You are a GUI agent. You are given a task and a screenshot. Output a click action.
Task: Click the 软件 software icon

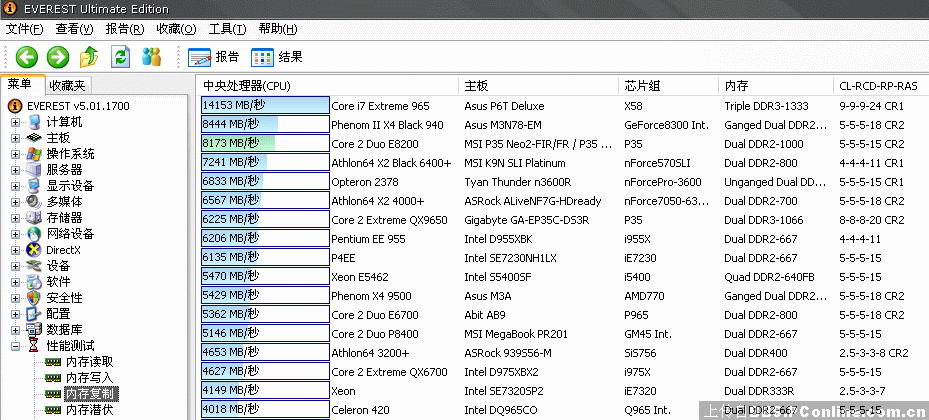coord(34,282)
